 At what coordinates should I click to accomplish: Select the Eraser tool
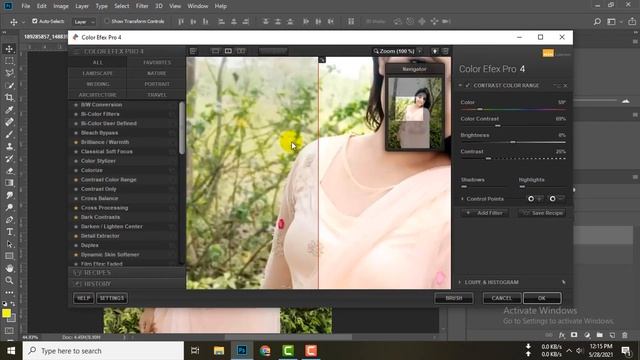9,171
